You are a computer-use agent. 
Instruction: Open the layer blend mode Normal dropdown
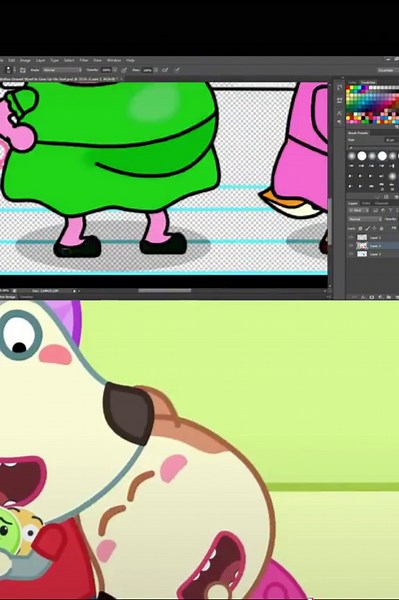point(365,219)
